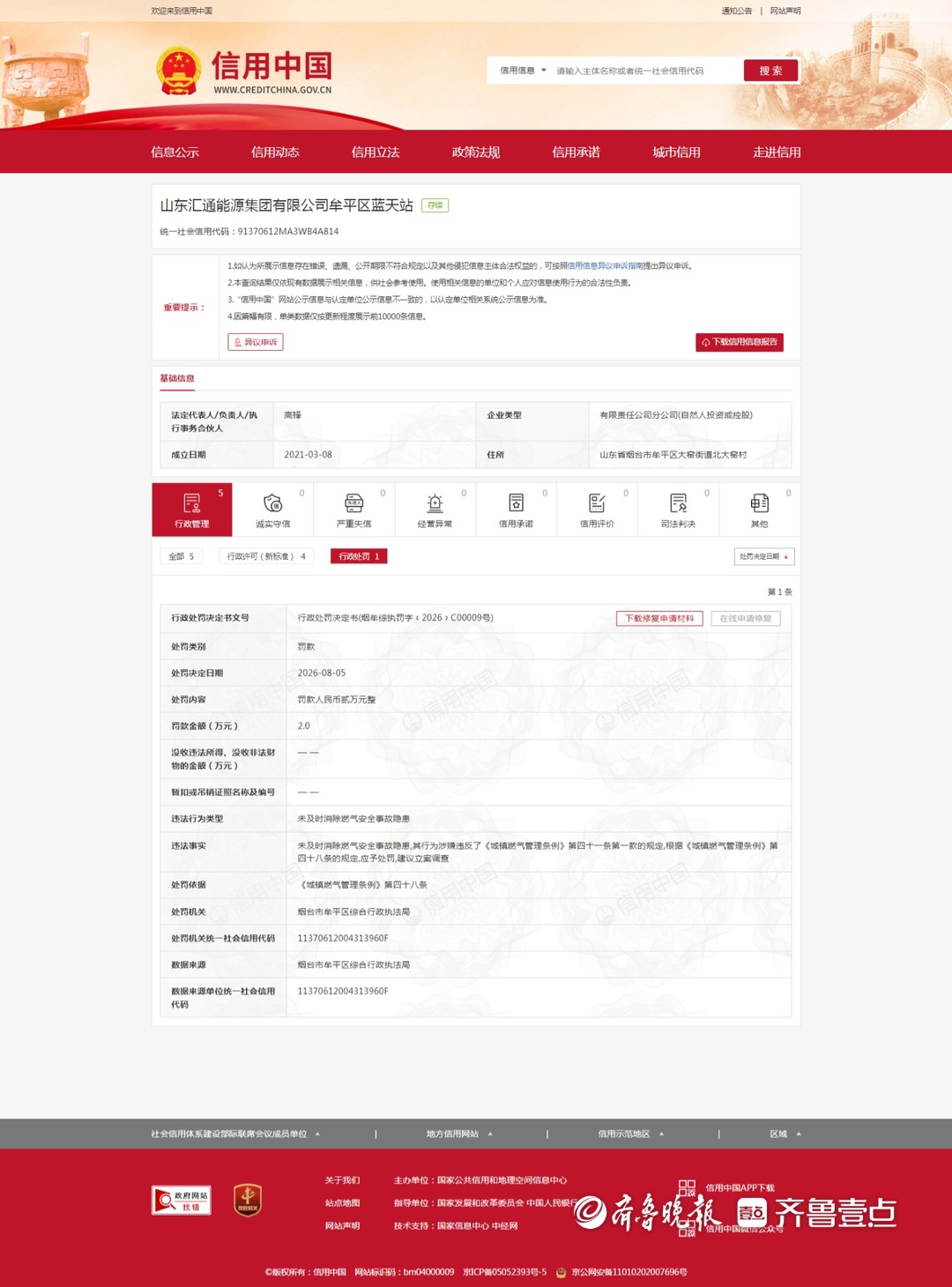The image size is (952, 1287).
Task: Select the 全部 5 filter tab
Action: point(182,556)
